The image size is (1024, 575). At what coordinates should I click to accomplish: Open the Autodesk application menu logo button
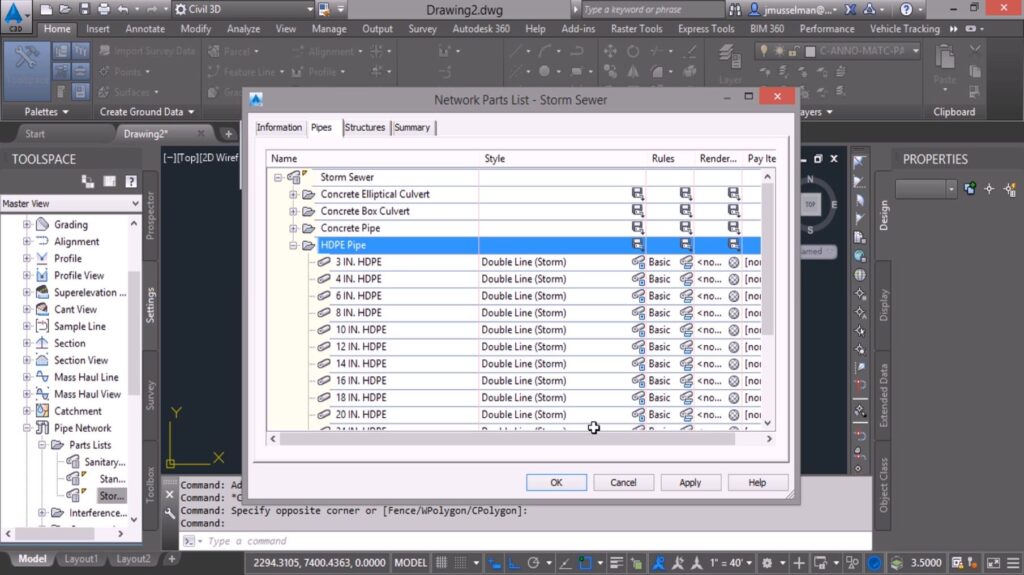tap(15, 16)
